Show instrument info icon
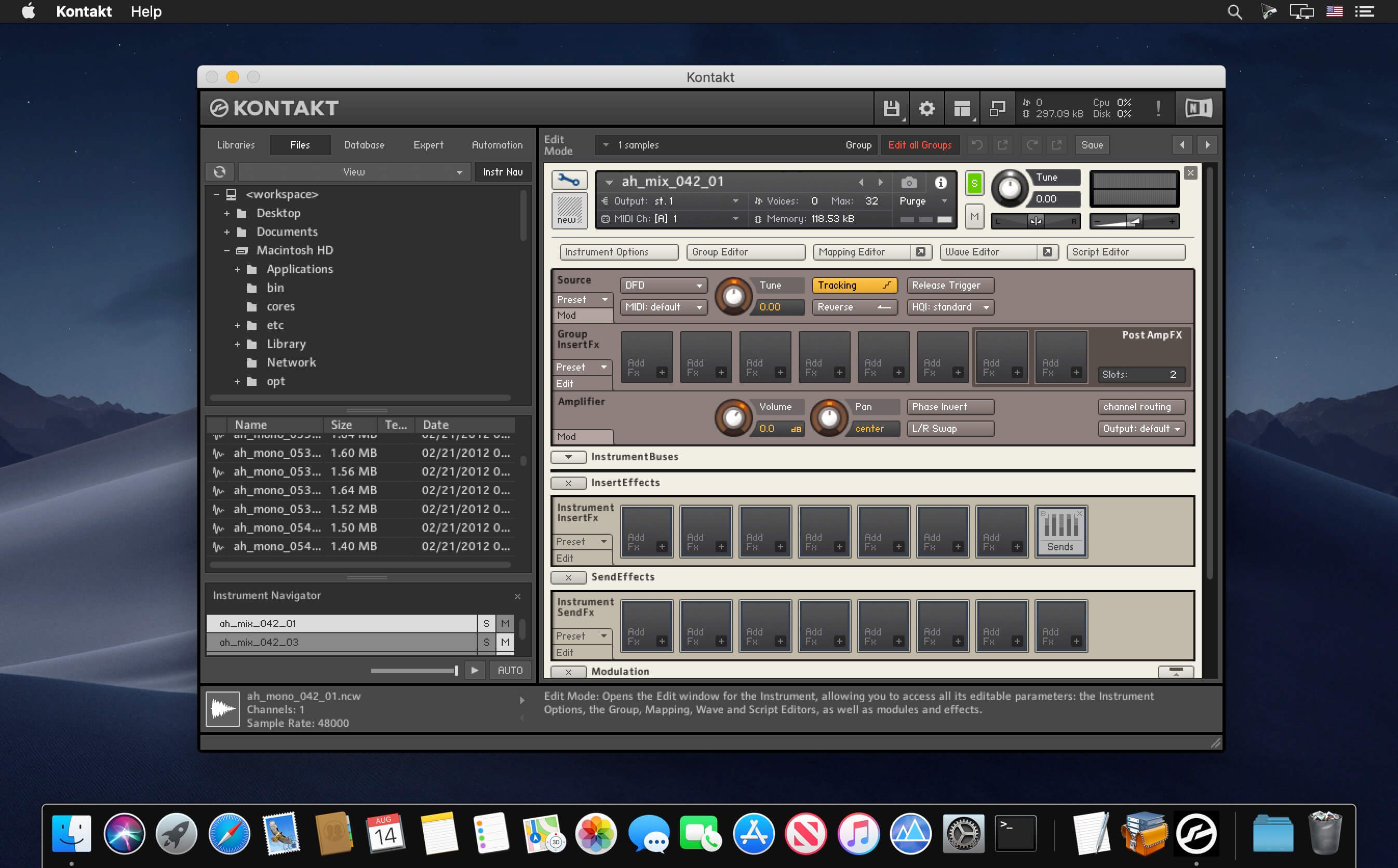Screen dimensions: 1398x868 940,183
